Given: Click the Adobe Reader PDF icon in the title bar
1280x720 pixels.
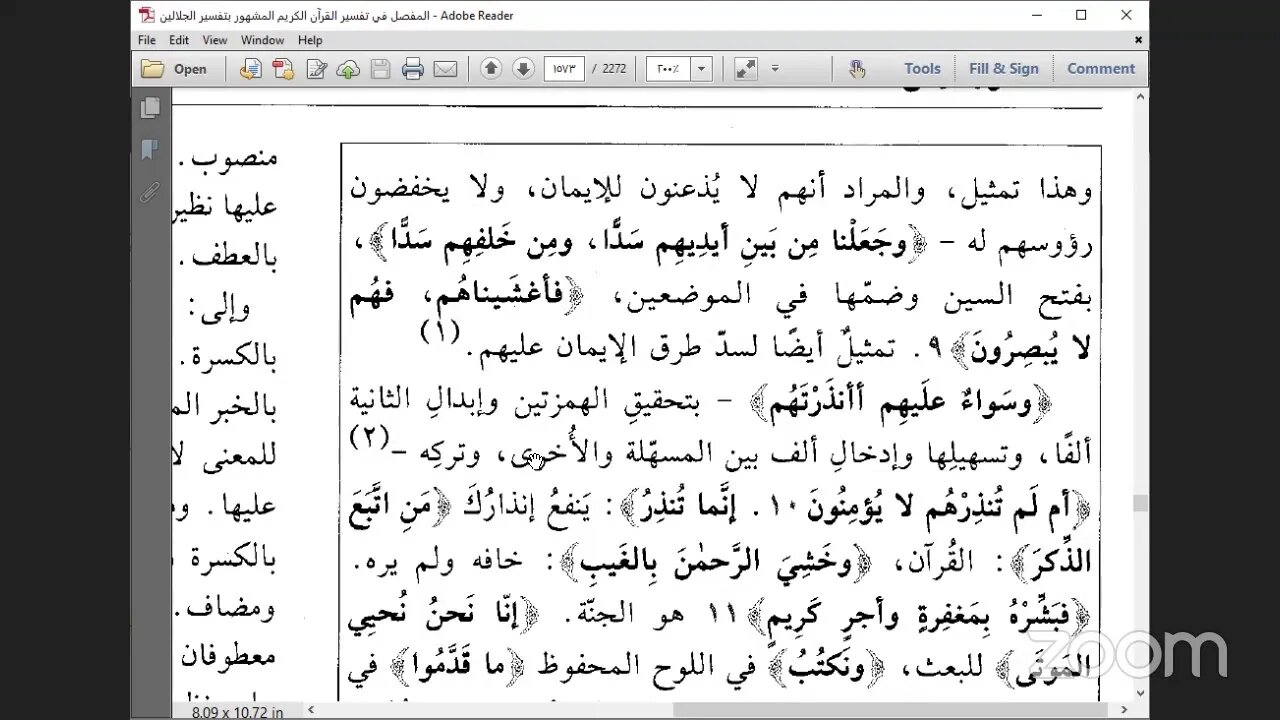Looking at the screenshot, I should coord(147,15).
